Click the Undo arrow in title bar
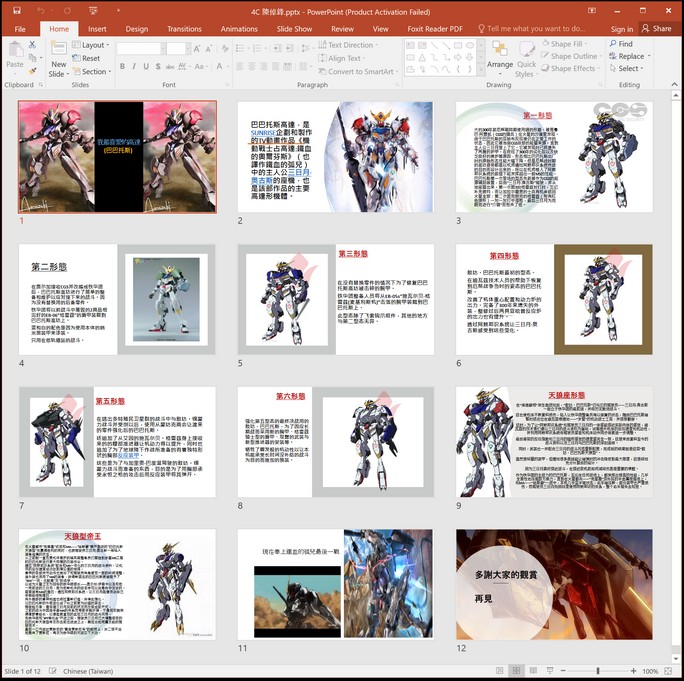Viewport: 684px width, 681px height. pyautogui.click(x=41, y=10)
